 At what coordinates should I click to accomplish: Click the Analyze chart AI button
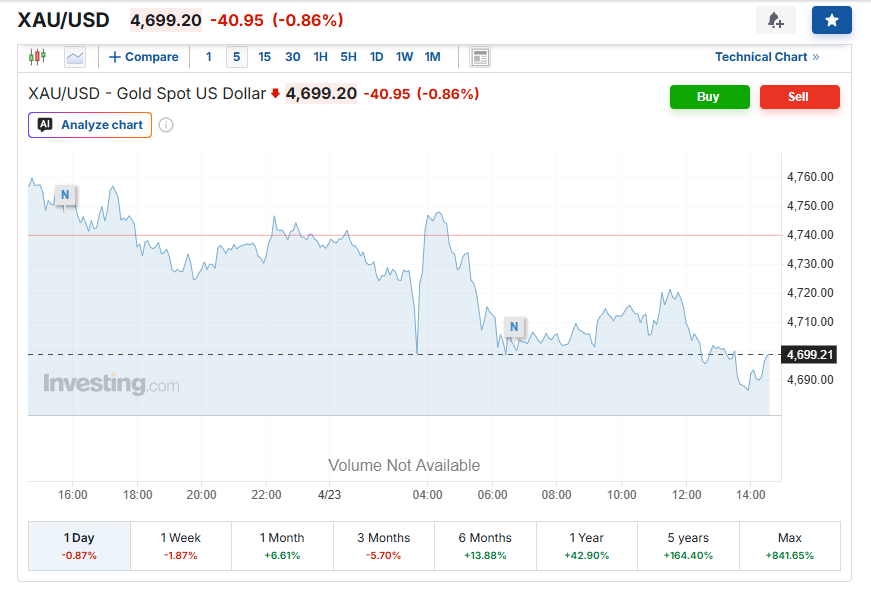click(90, 125)
